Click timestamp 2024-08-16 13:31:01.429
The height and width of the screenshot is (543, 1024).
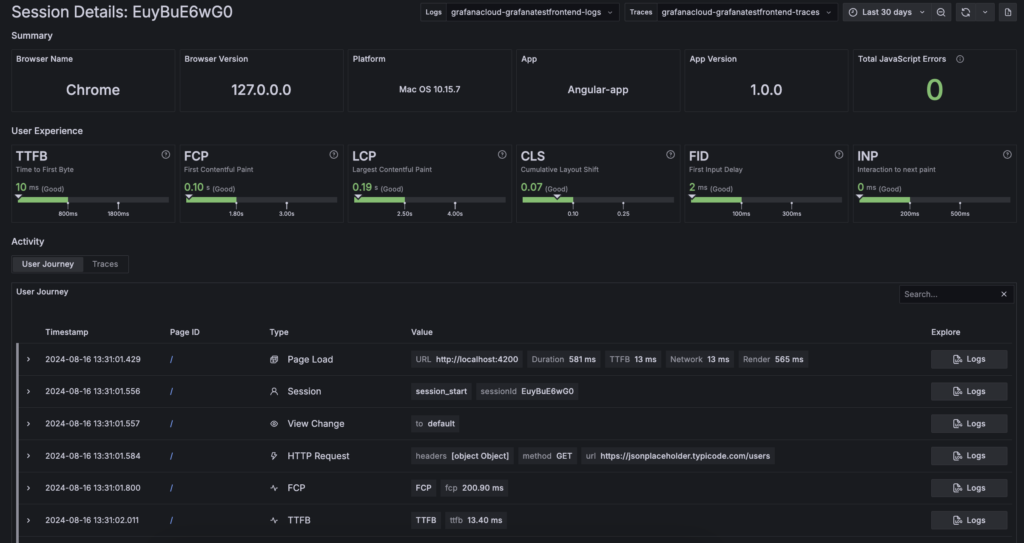93,359
